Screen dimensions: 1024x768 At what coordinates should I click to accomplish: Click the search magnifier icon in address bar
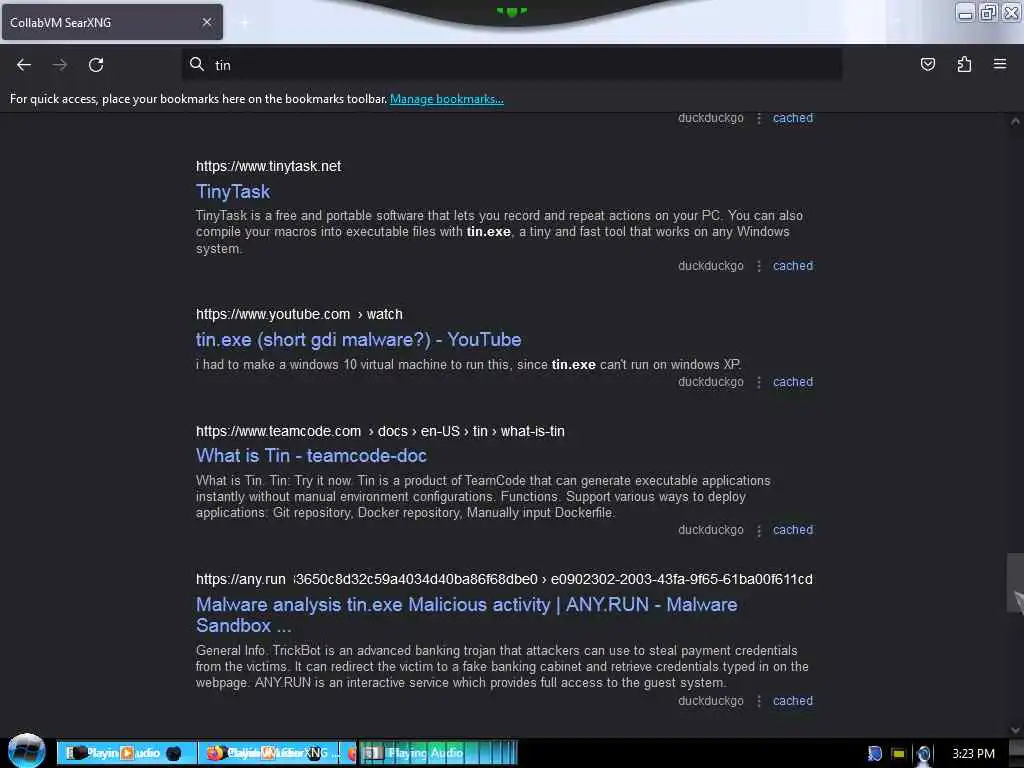coord(197,64)
